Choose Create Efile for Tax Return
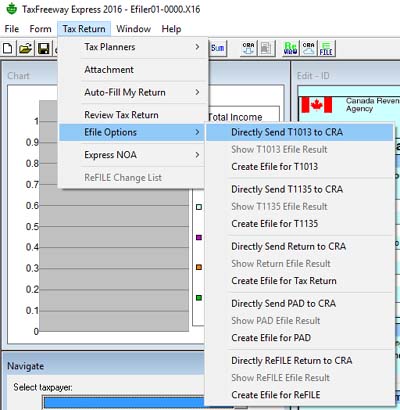The image size is (400, 410). [300, 281]
